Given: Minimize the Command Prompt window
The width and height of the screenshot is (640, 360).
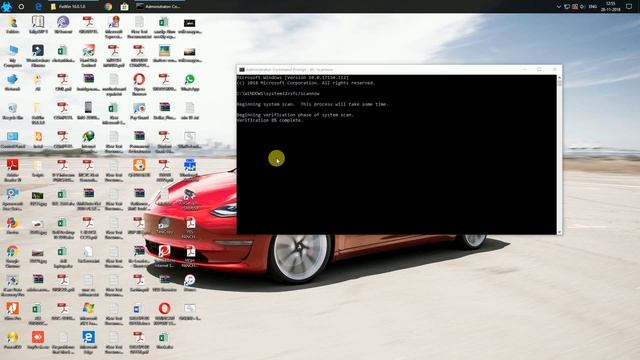Looking at the screenshot, I should pyautogui.click(x=524, y=69).
